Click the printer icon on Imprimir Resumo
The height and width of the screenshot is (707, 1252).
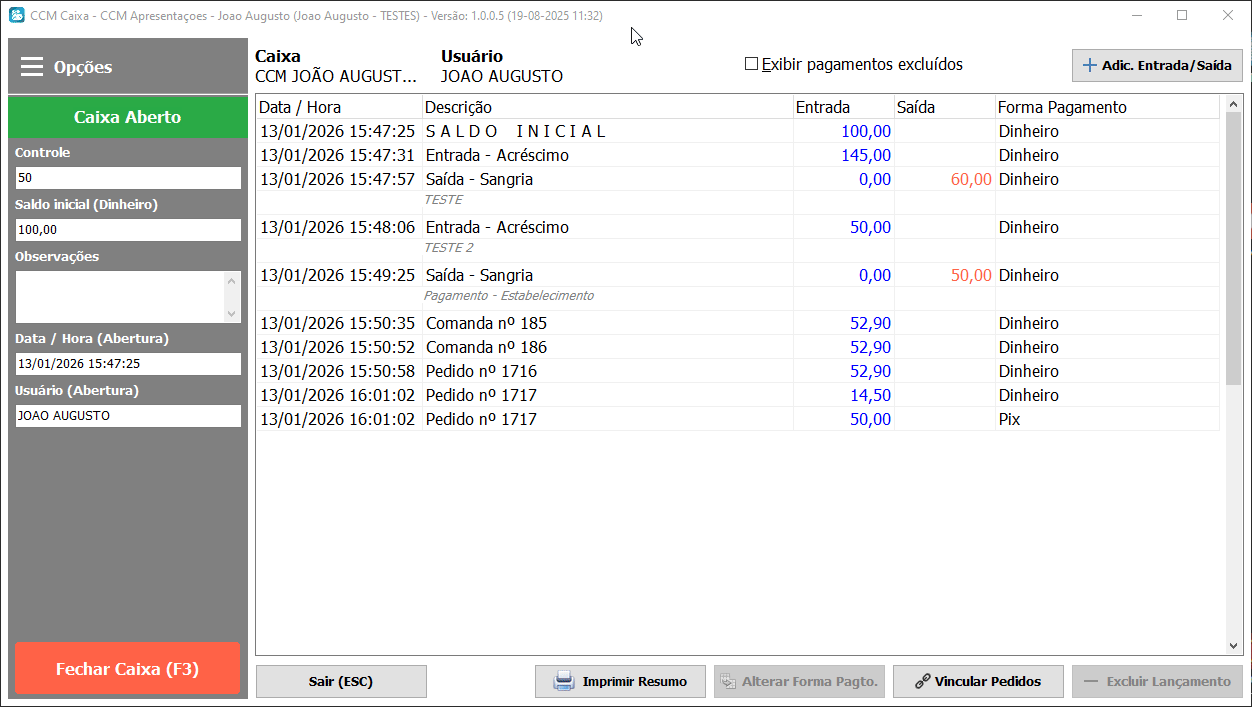click(564, 682)
